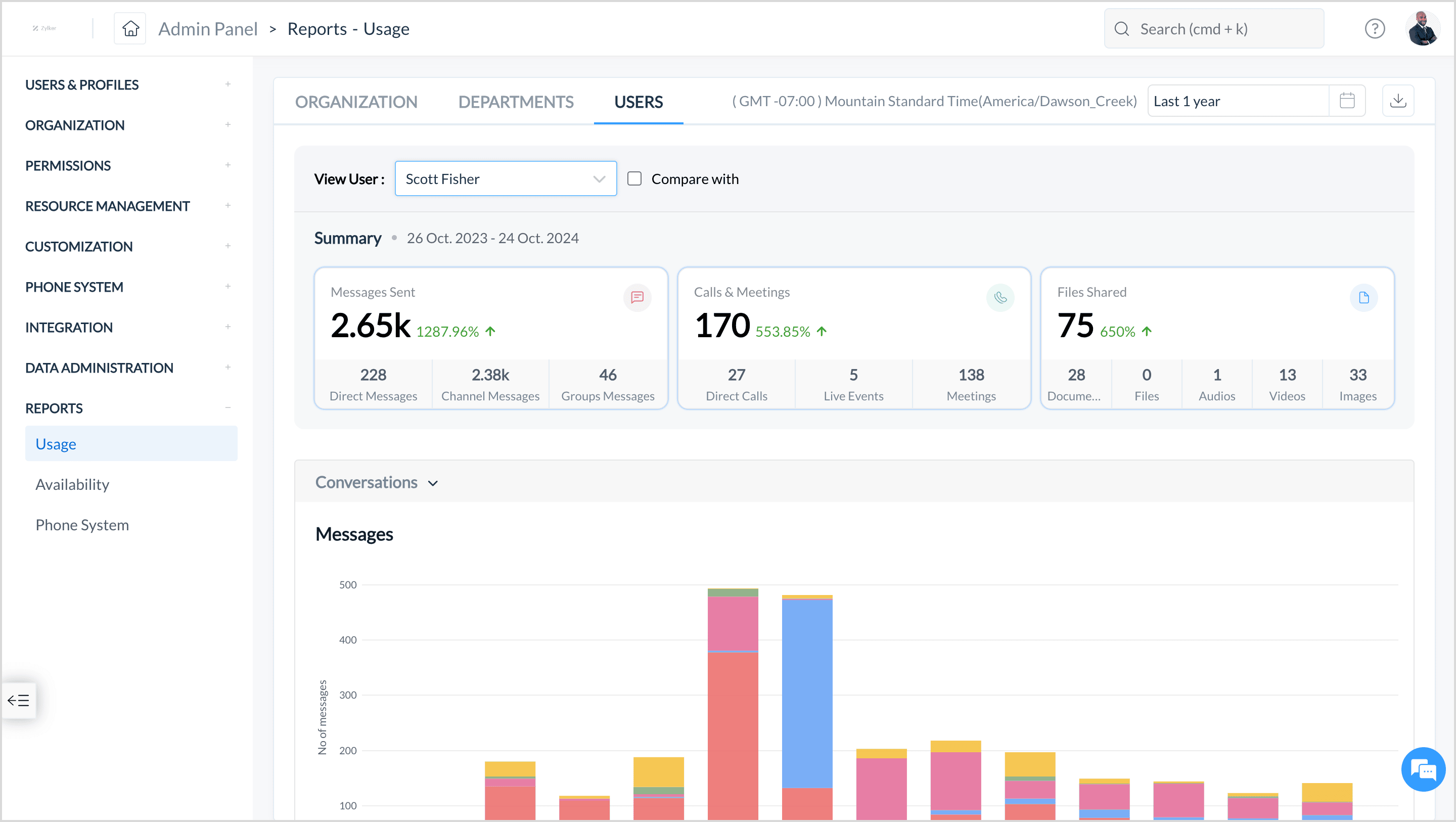This screenshot has height=822, width=1456.
Task: Click the 2.38k Channel Messages stat
Action: 490,384
